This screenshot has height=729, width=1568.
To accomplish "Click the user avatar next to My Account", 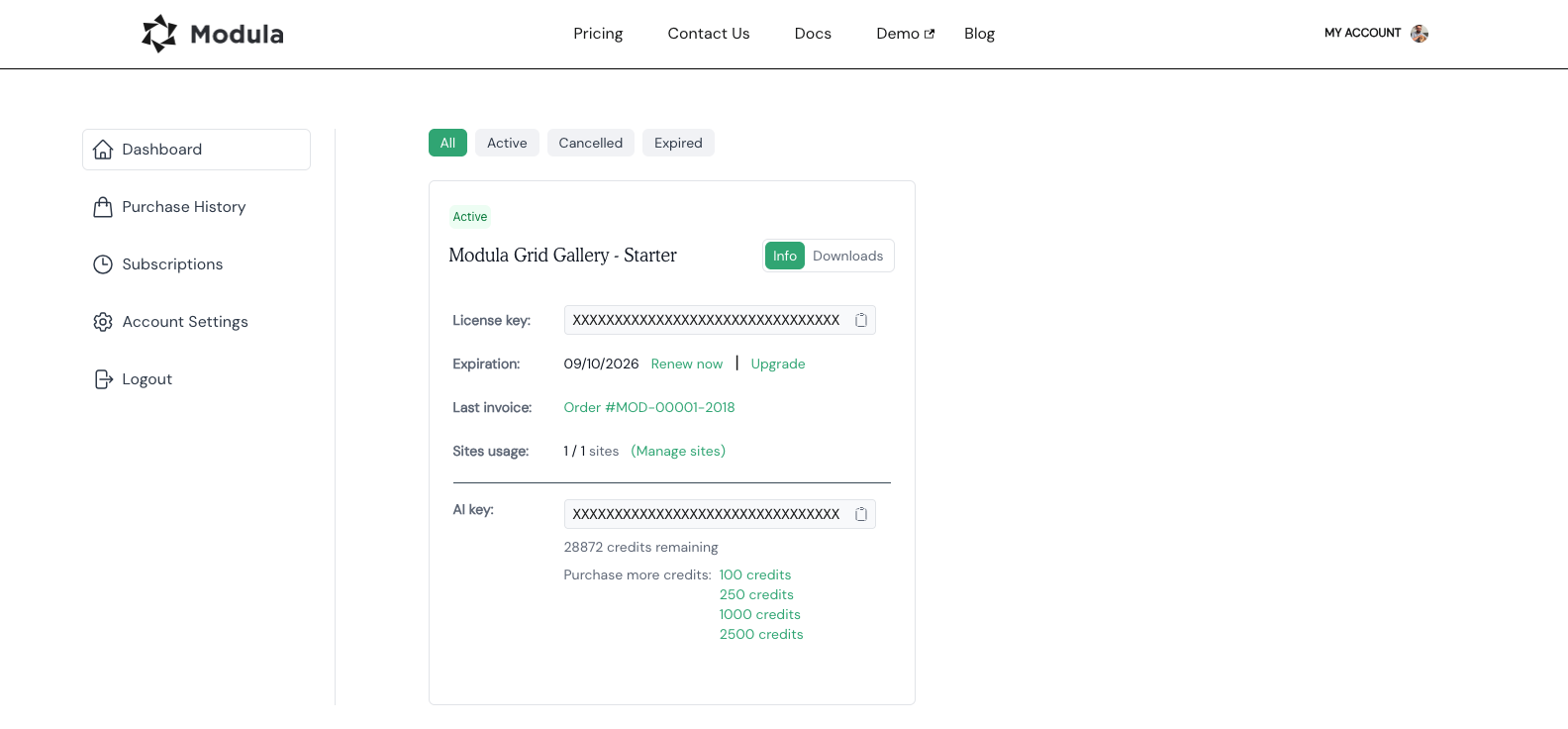I will click(x=1420, y=34).
